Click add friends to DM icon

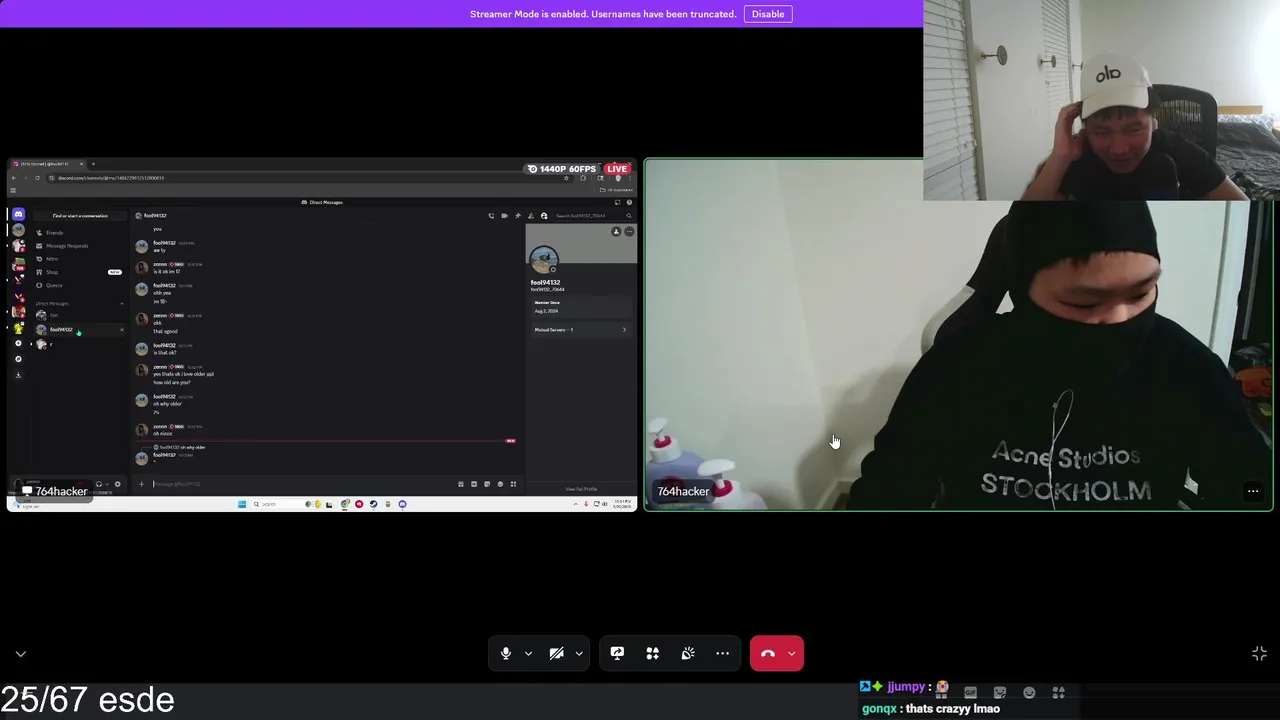530,216
